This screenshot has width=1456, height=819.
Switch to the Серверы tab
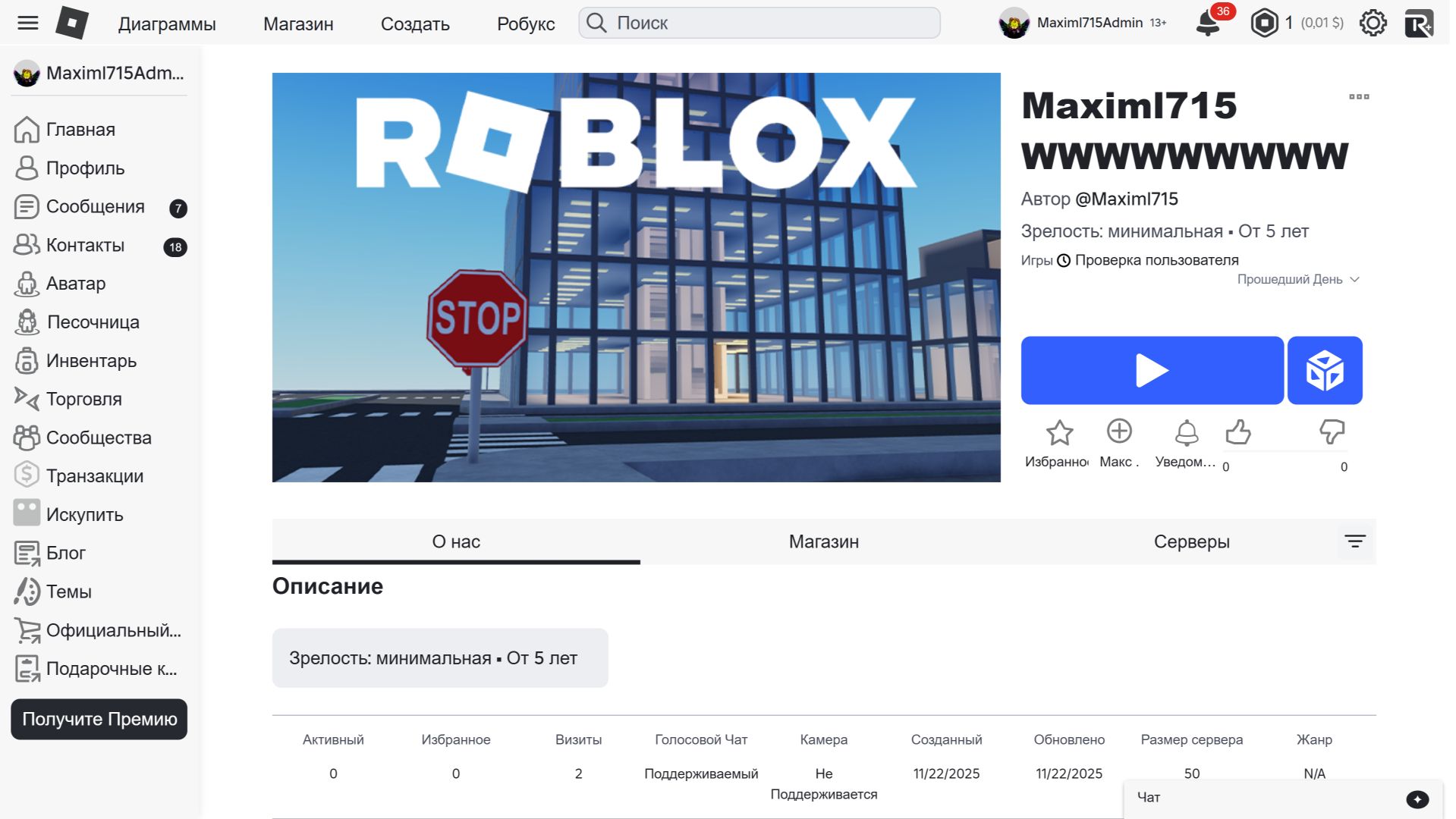[1192, 541]
